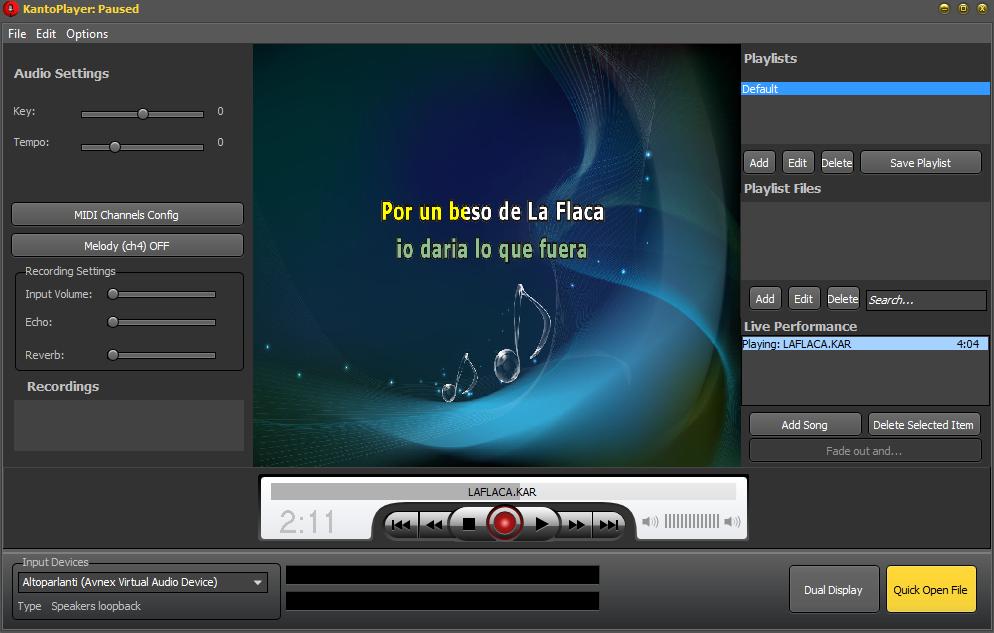Image resolution: width=994 pixels, height=633 pixels.
Task: Open the Options menu
Action: pos(87,34)
